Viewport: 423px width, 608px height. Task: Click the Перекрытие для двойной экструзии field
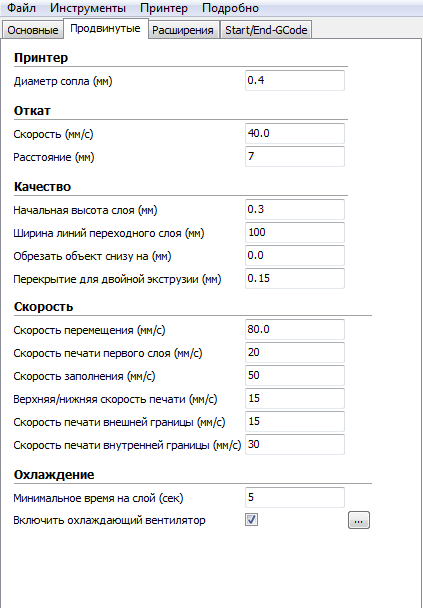tap(295, 278)
